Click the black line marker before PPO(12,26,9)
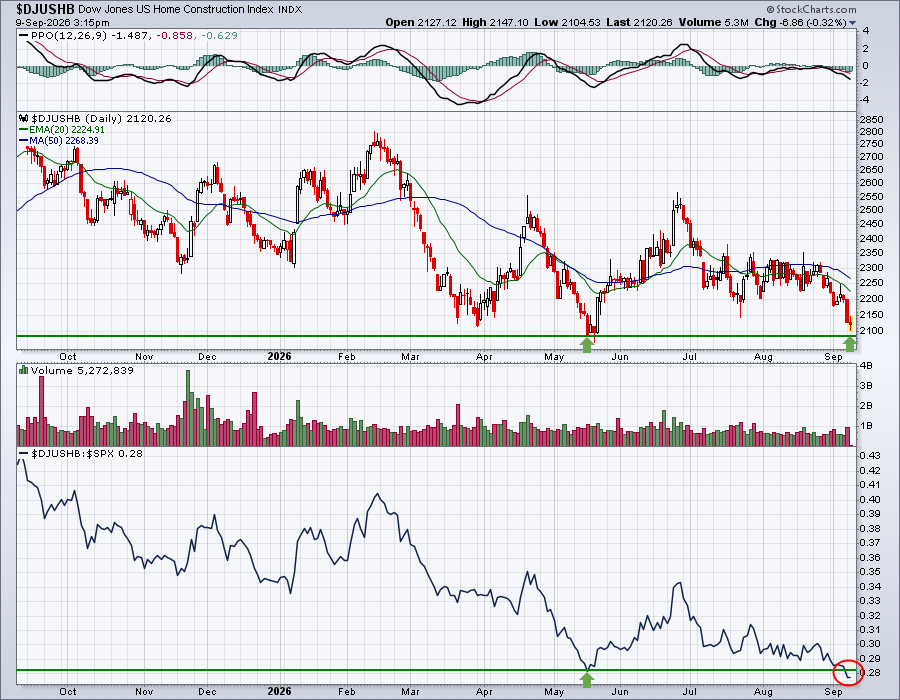The image size is (900, 700). (x=24, y=36)
